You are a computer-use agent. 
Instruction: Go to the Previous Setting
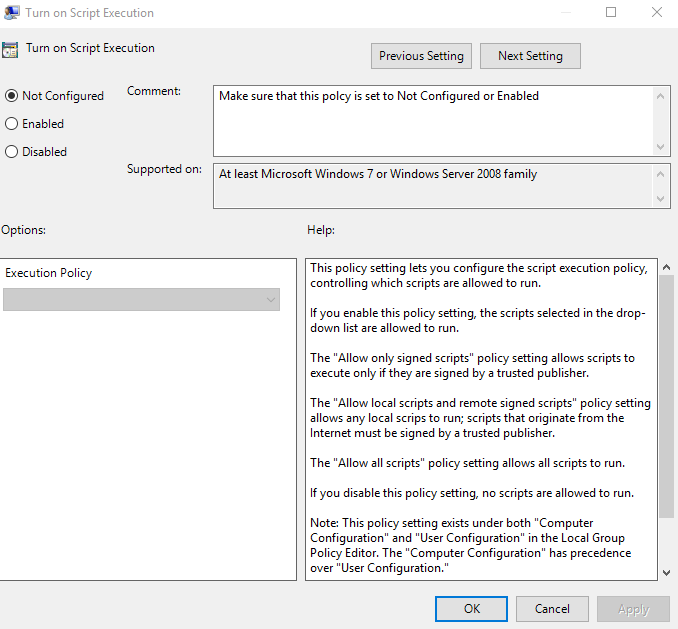pyautogui.click(x=421, y=56)
